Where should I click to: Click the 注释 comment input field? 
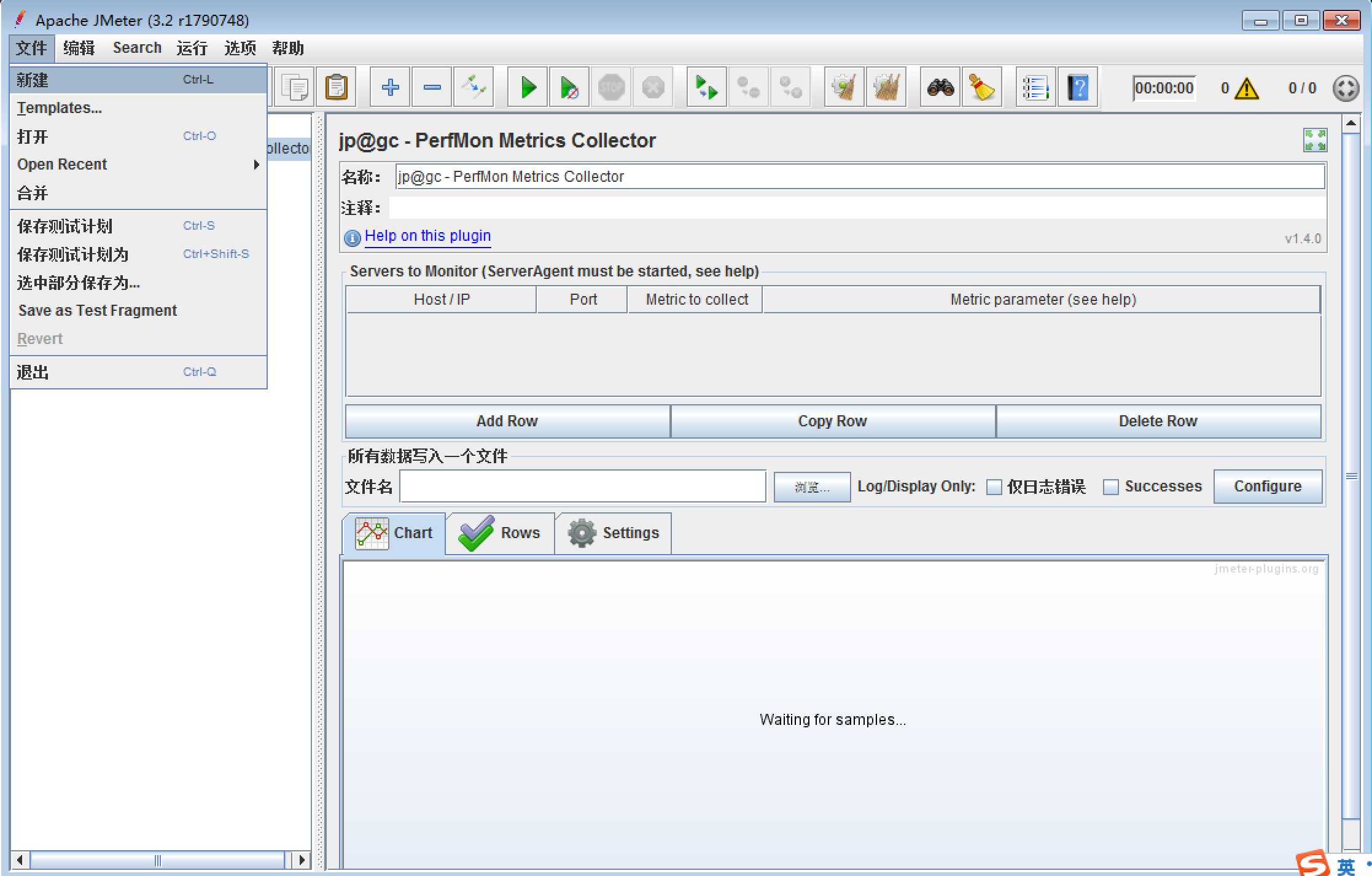[x=857, y=208]
